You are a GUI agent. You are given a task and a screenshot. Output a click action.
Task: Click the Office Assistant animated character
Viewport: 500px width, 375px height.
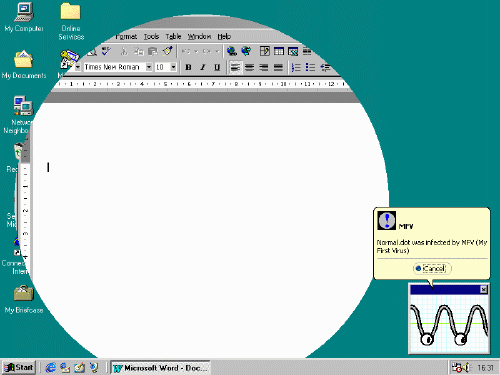449,324
